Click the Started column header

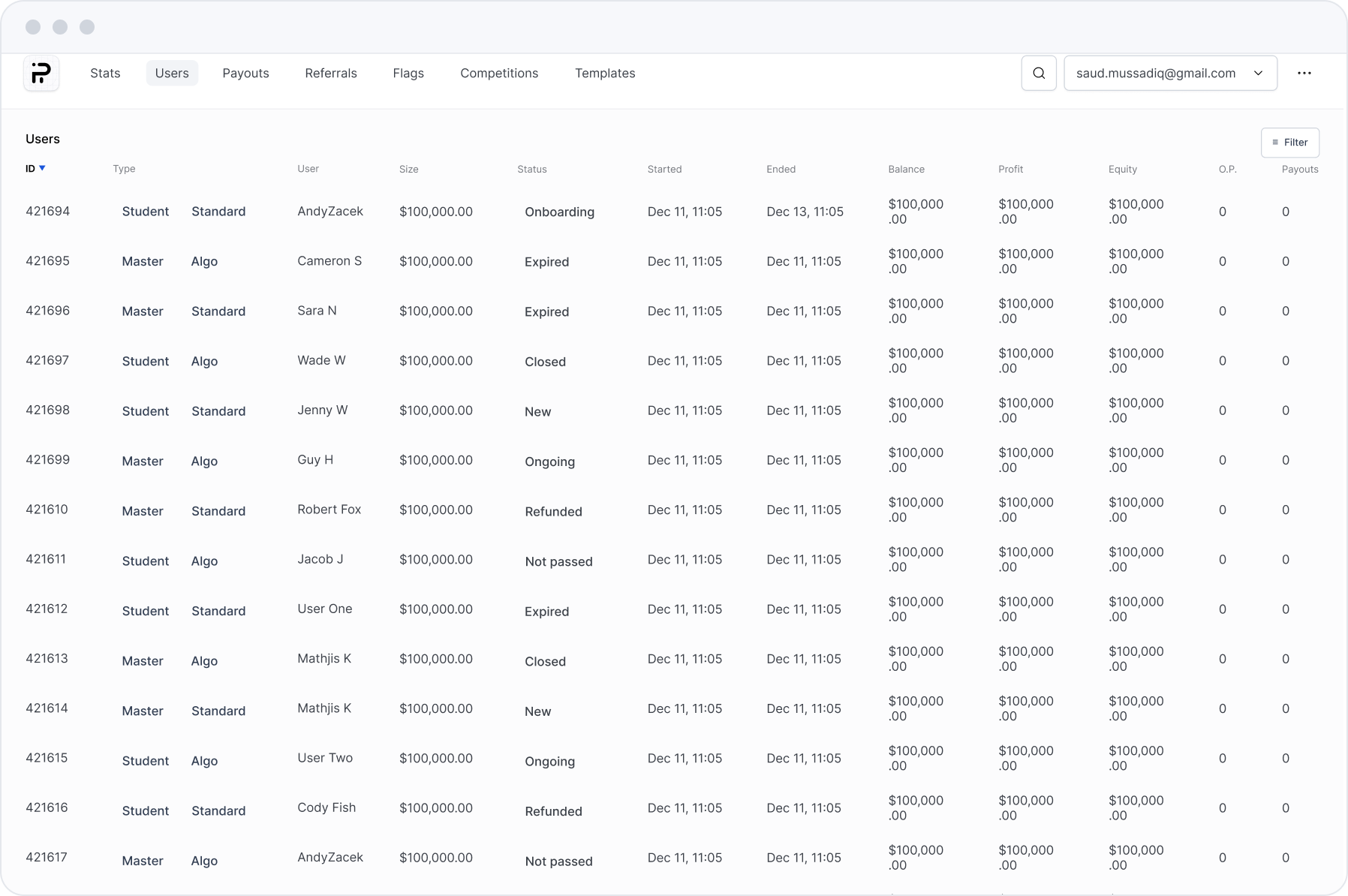664,169
